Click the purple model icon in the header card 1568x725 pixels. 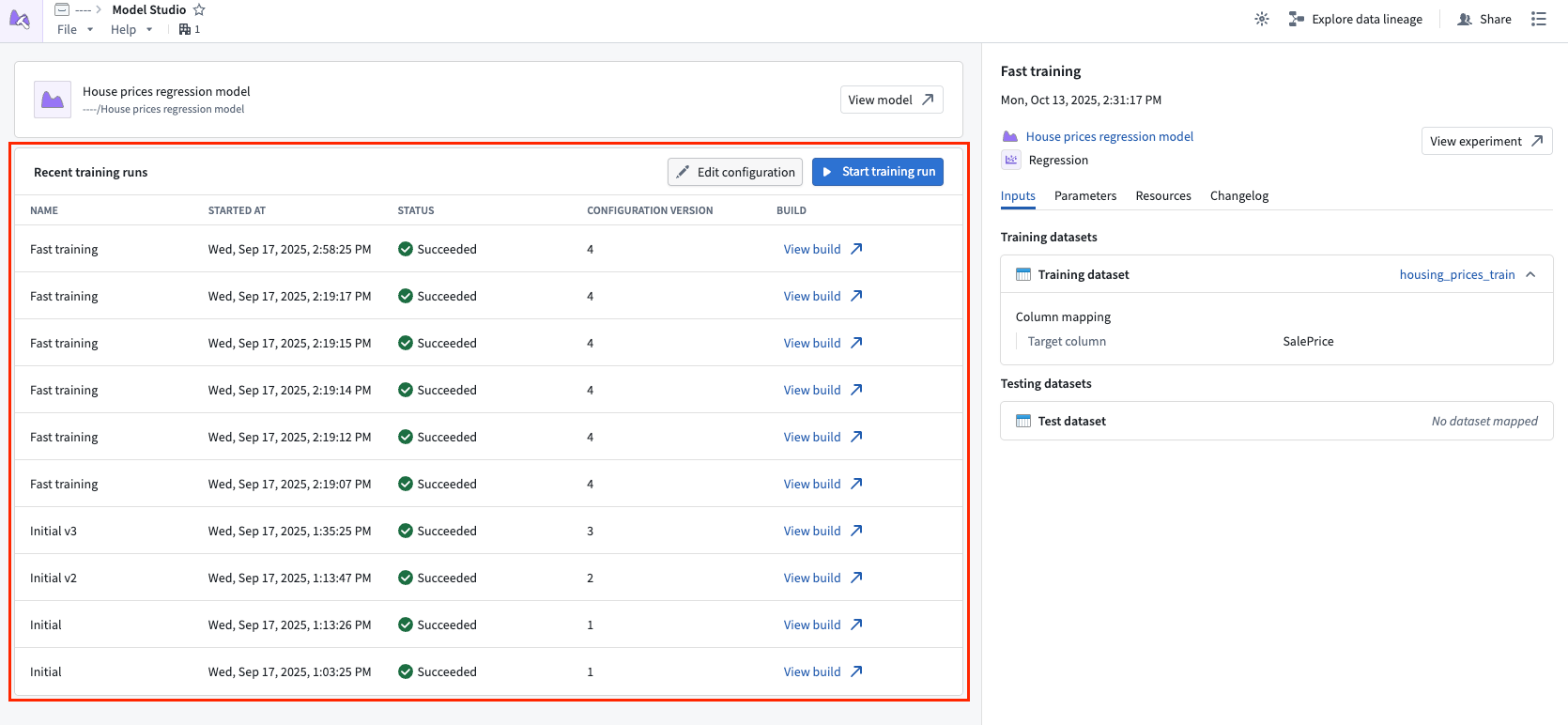point(53,100)
